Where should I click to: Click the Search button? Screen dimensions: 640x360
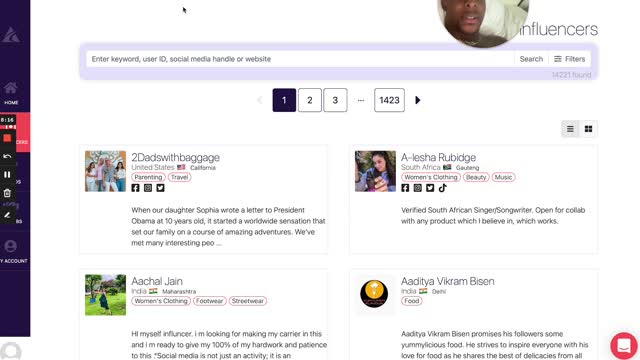[x=531, y=59]
